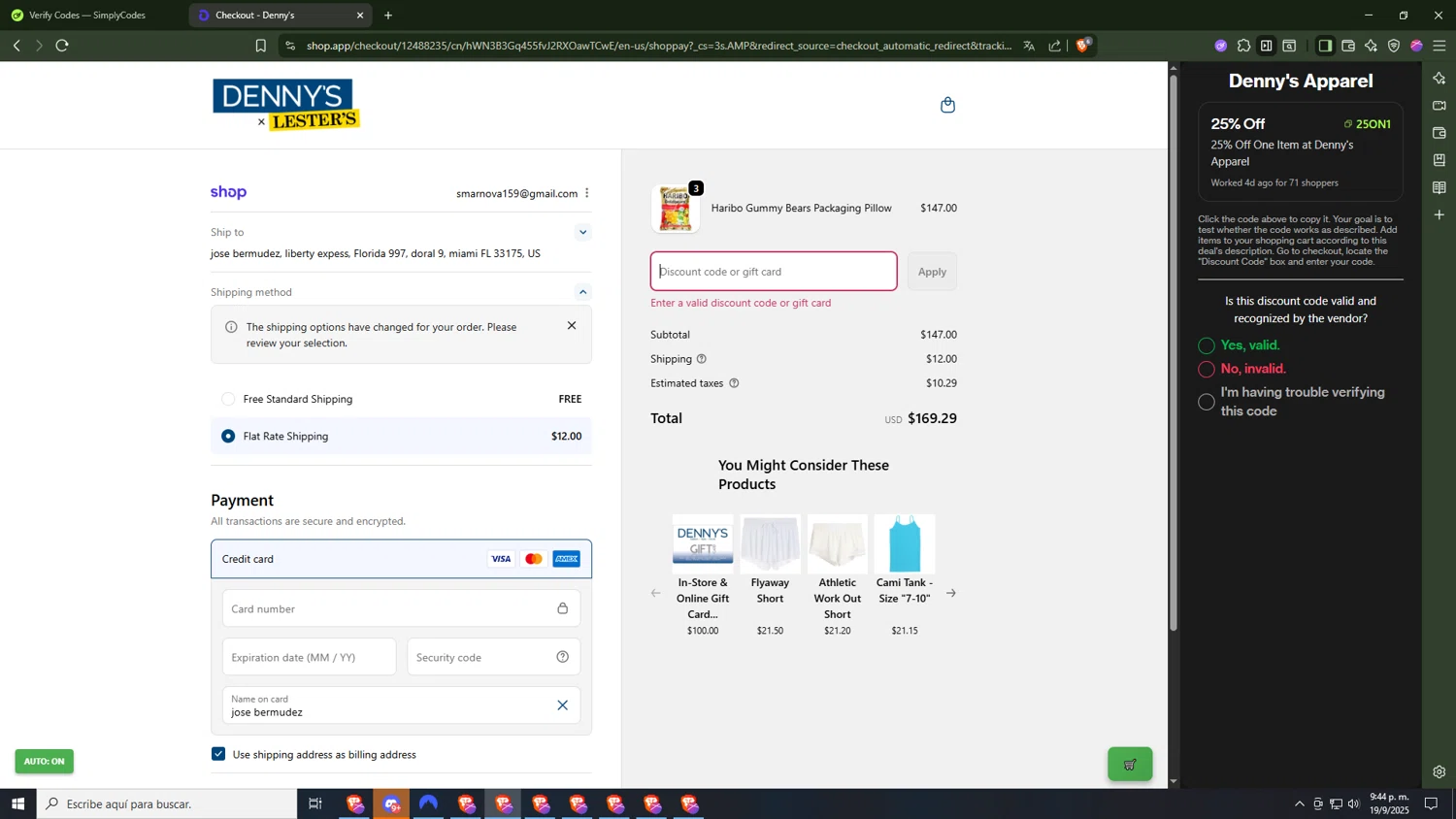This screenshot has height=819, width=1456.
Task: Click the share page icon
Action: click(1055, 46)
